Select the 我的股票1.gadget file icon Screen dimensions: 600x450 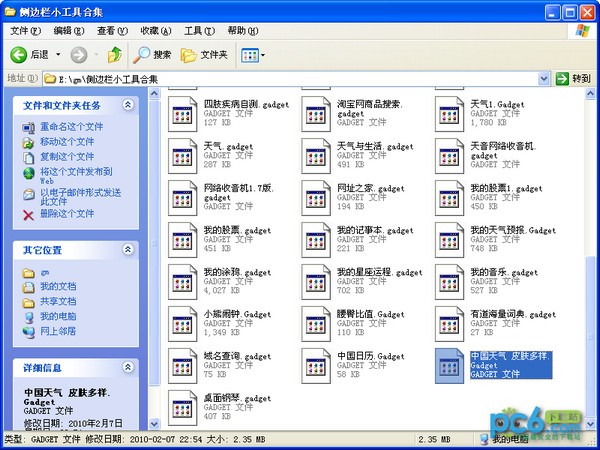(449, 198)
